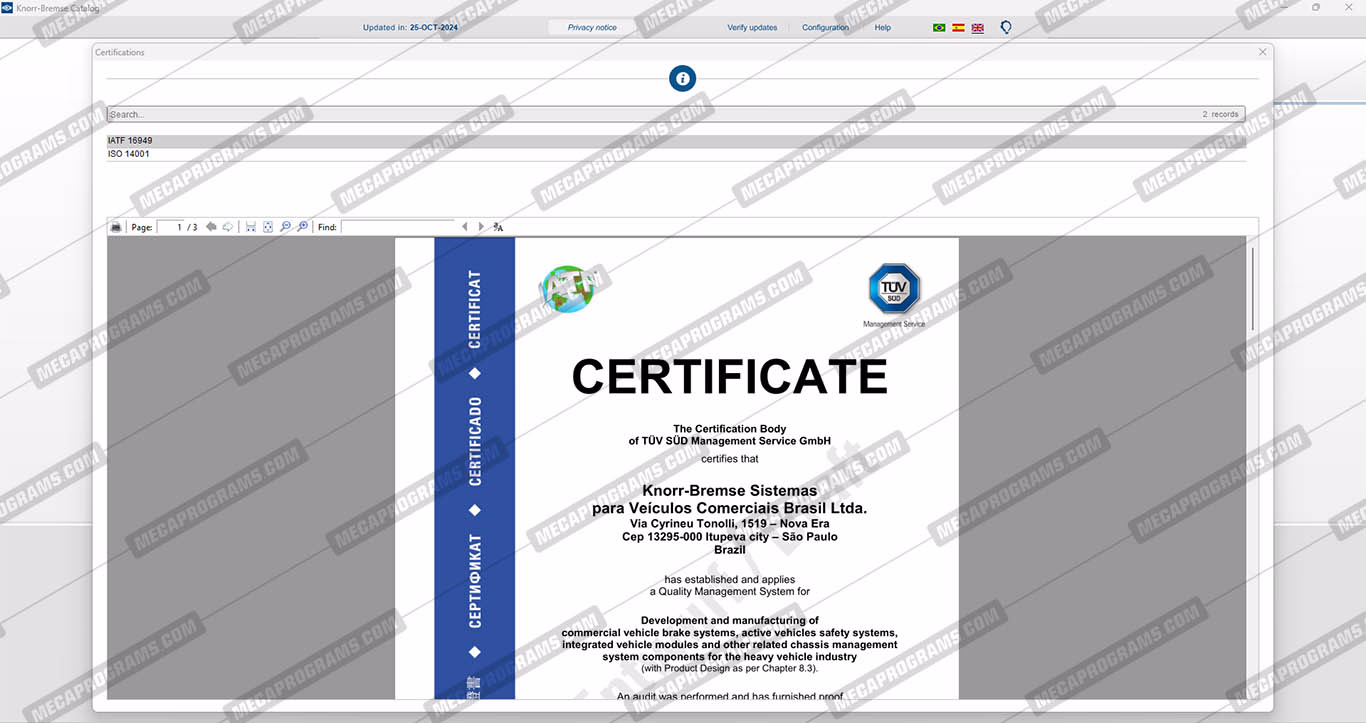Zoom in on the certificate document
The height and width of the screenshot is (723, 1366).
(x=303, y=227)
